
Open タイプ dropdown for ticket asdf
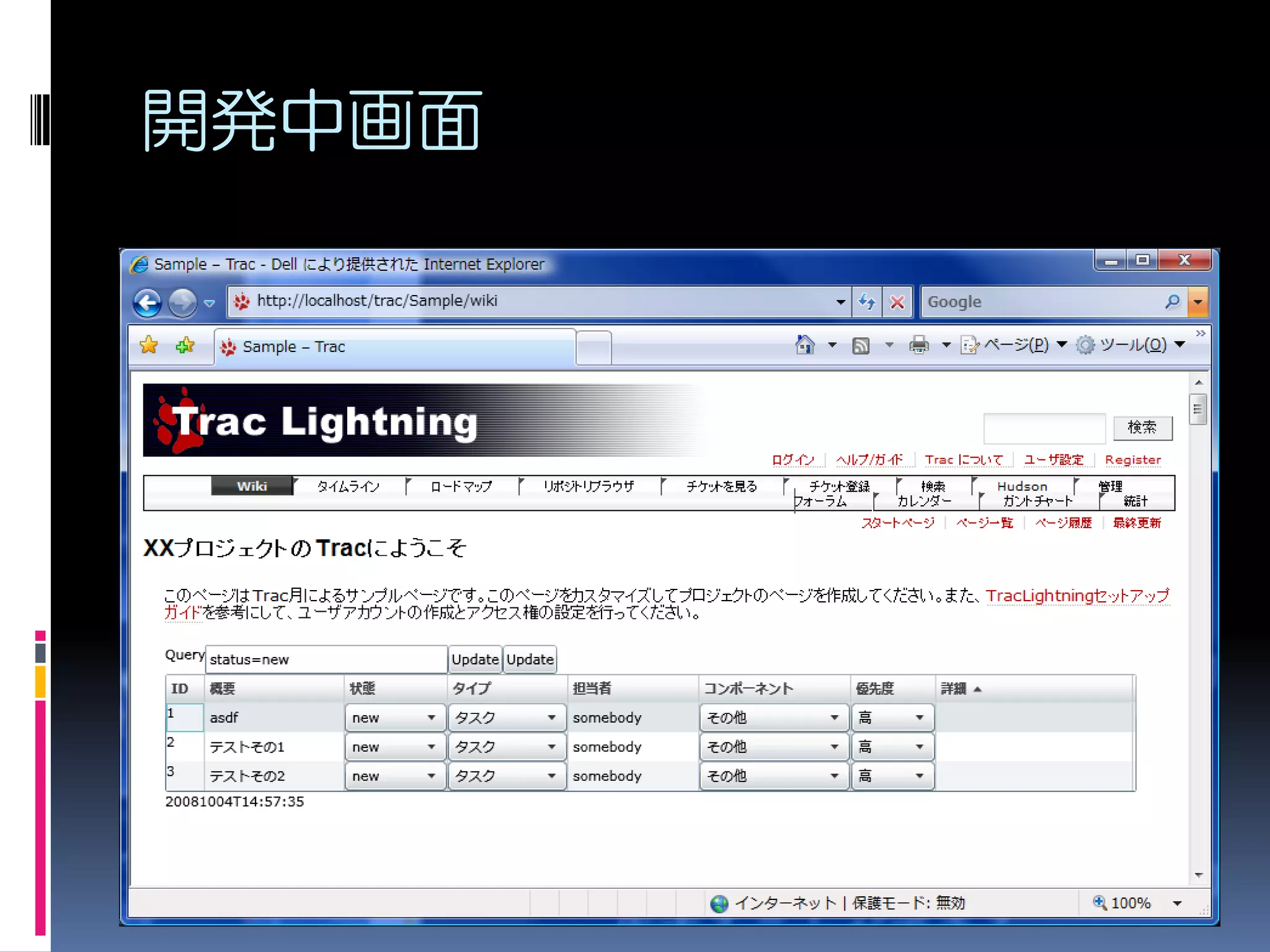pos(507,718)
